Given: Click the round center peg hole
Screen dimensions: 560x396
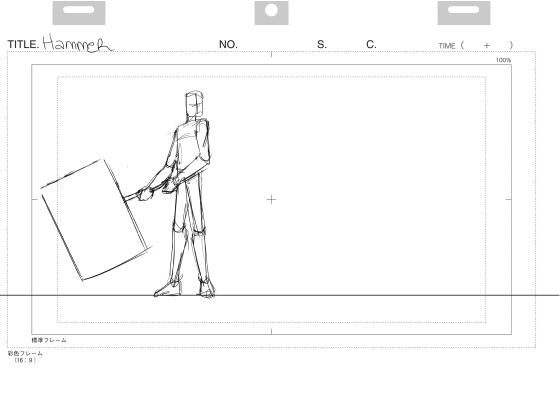Looking at the screenshot, I should point(271,10).
